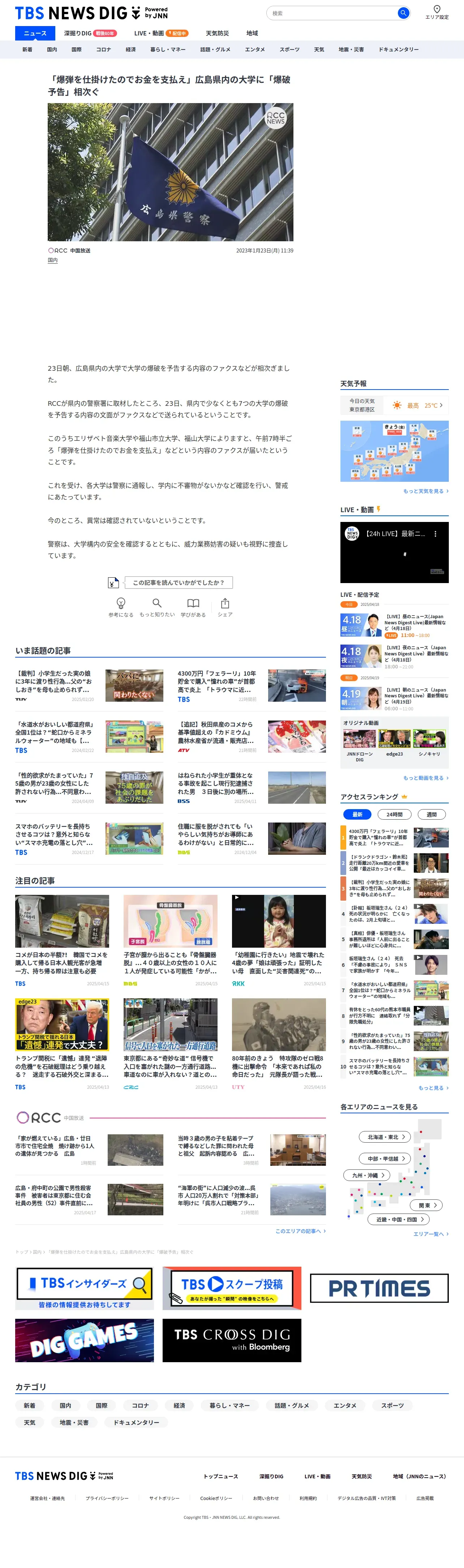Select the 暮らし・マネー chip in the カテゴリ section

pos(230,1406)
